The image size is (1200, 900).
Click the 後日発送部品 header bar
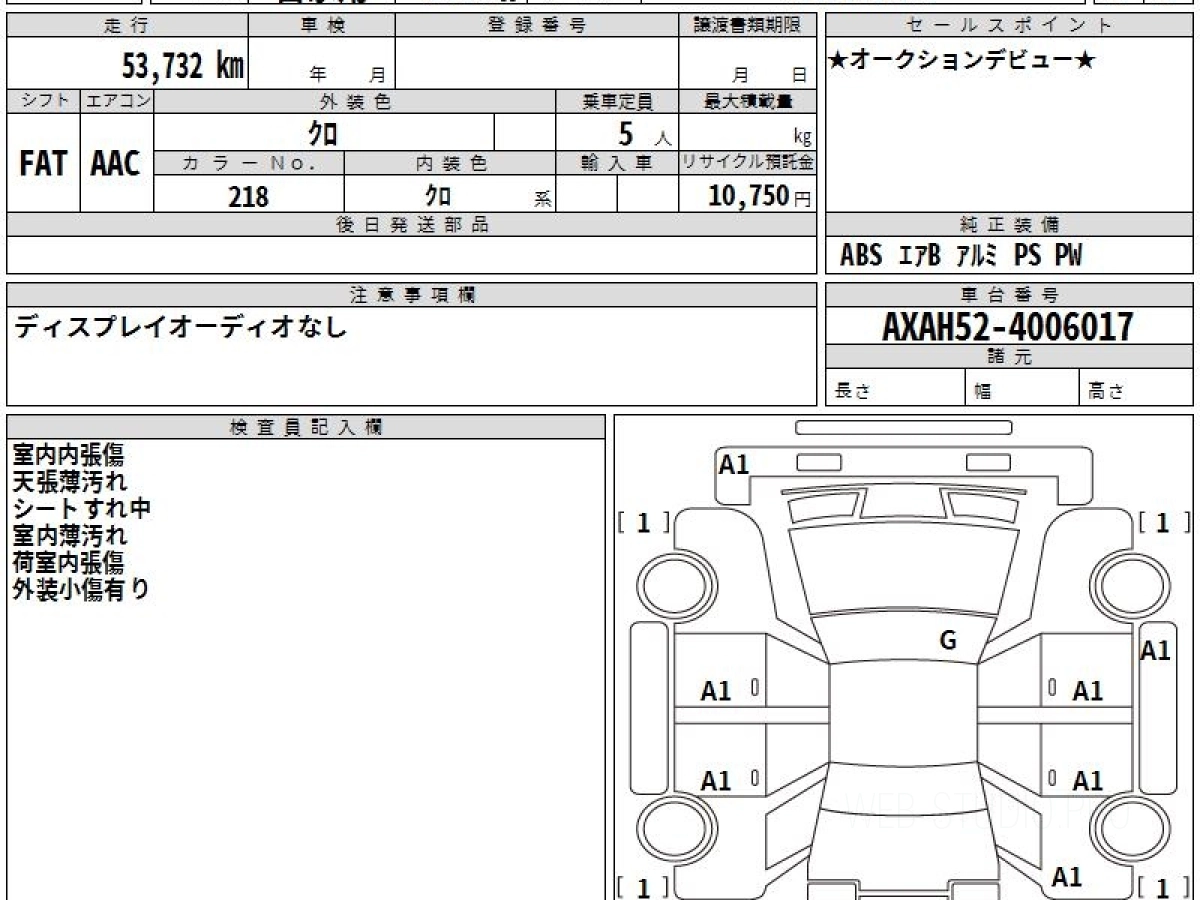[x=412, y=225]
